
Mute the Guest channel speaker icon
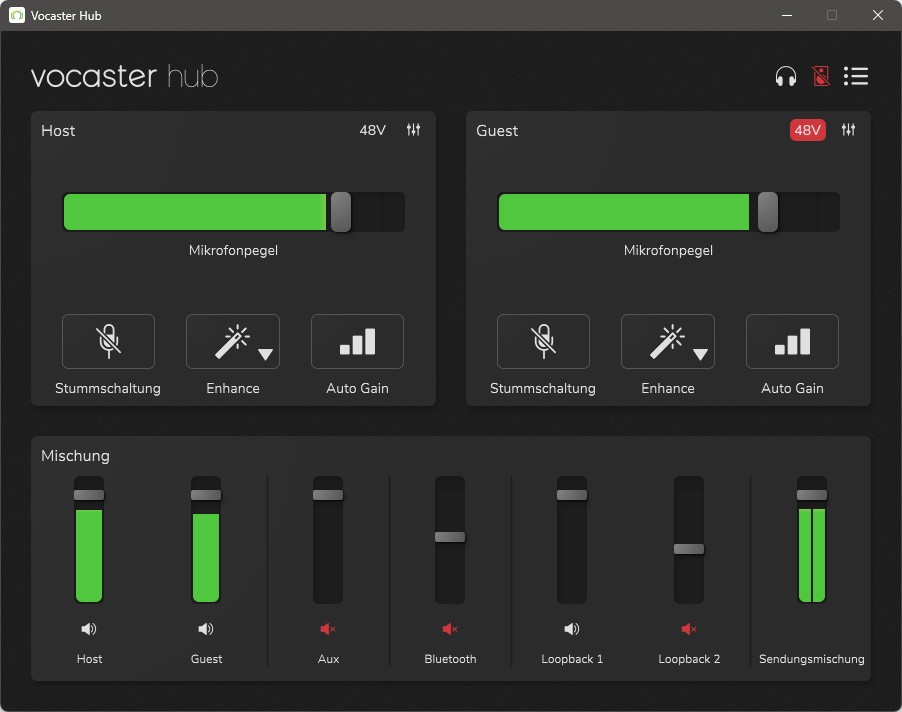(x=206, y=629)
